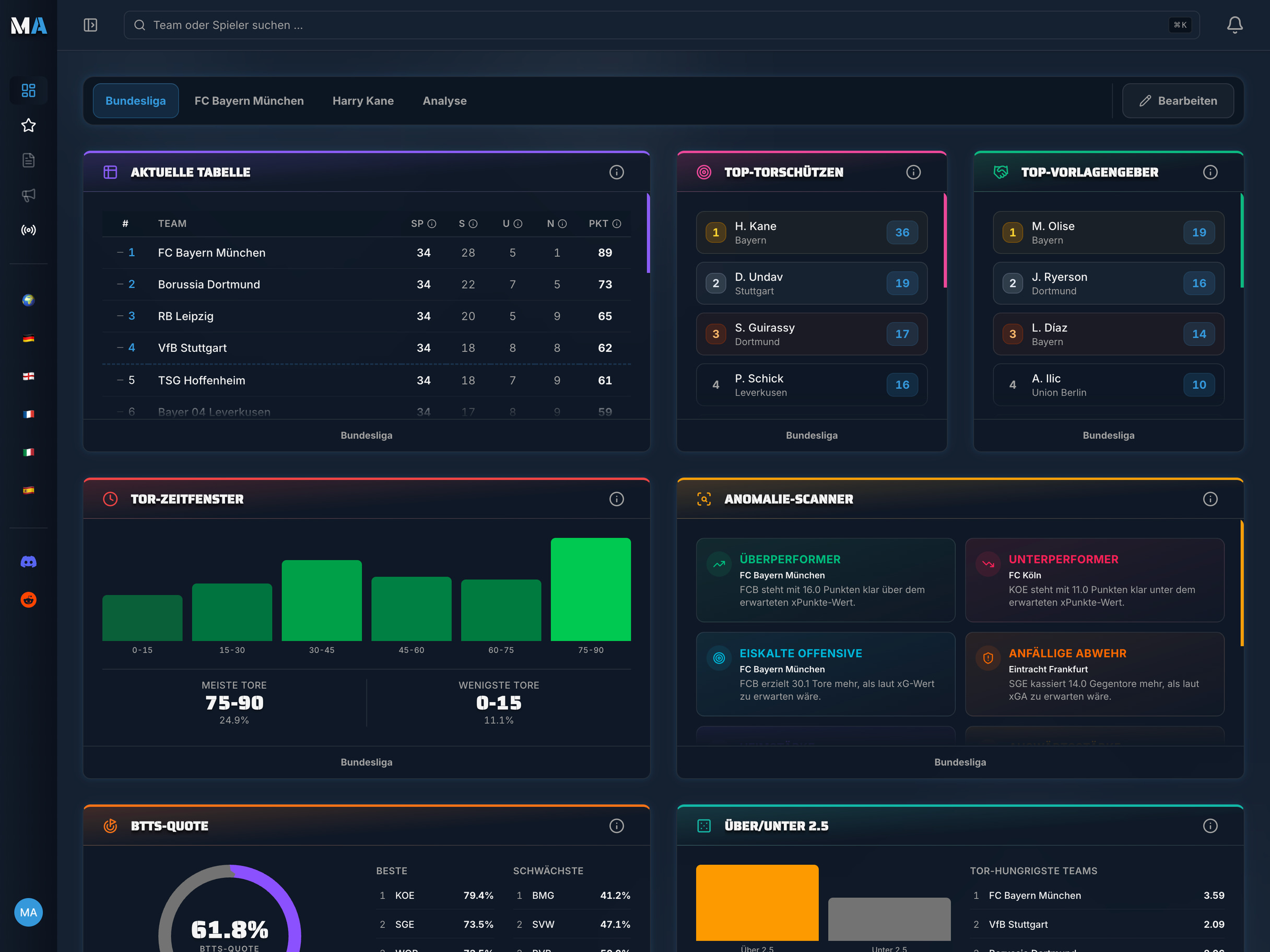Open the Unterperformer FC Köln card

pos(1095,580)
